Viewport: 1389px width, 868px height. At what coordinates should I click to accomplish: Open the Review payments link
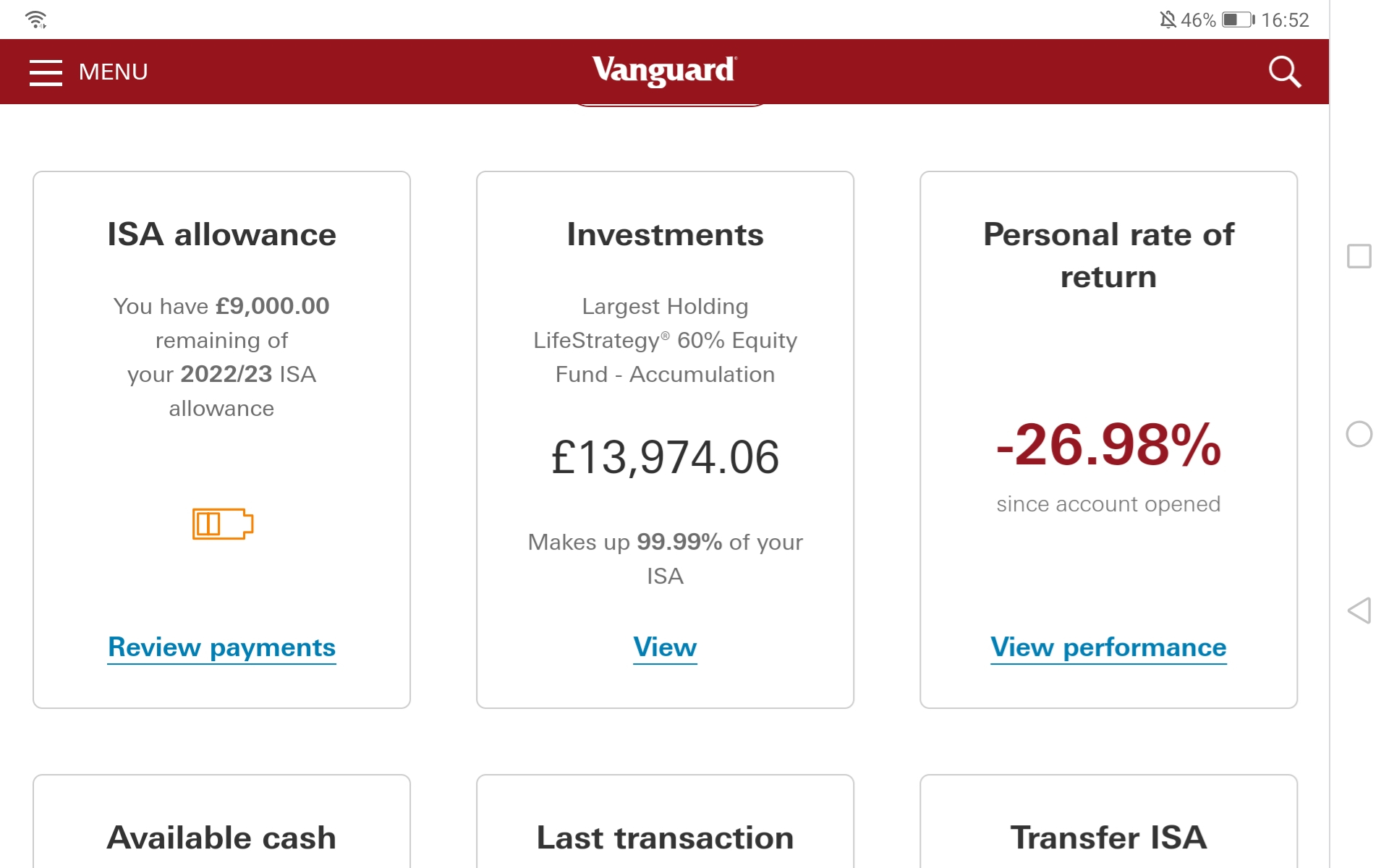[221, 647]
